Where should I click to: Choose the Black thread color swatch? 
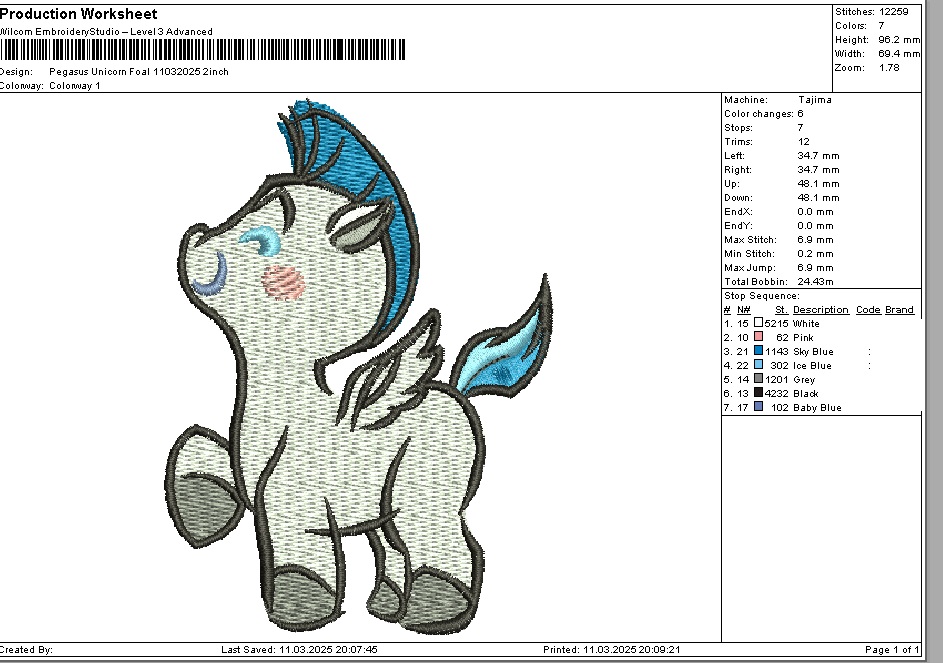pyautogui.click(x=759, y=394)
